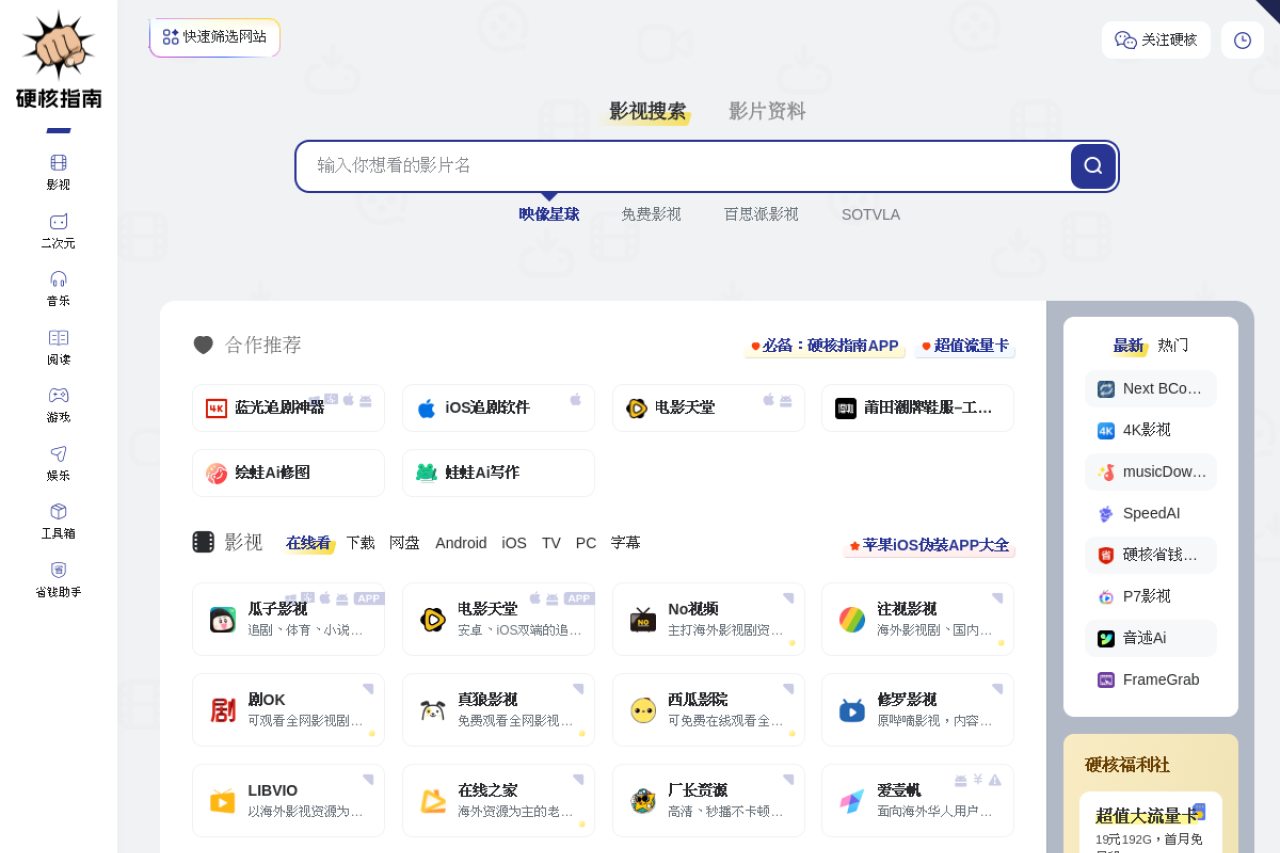1280x853 pixels.
Task: Click the 修罗影视 blue TV icon
Action: (x=852, y=710)
